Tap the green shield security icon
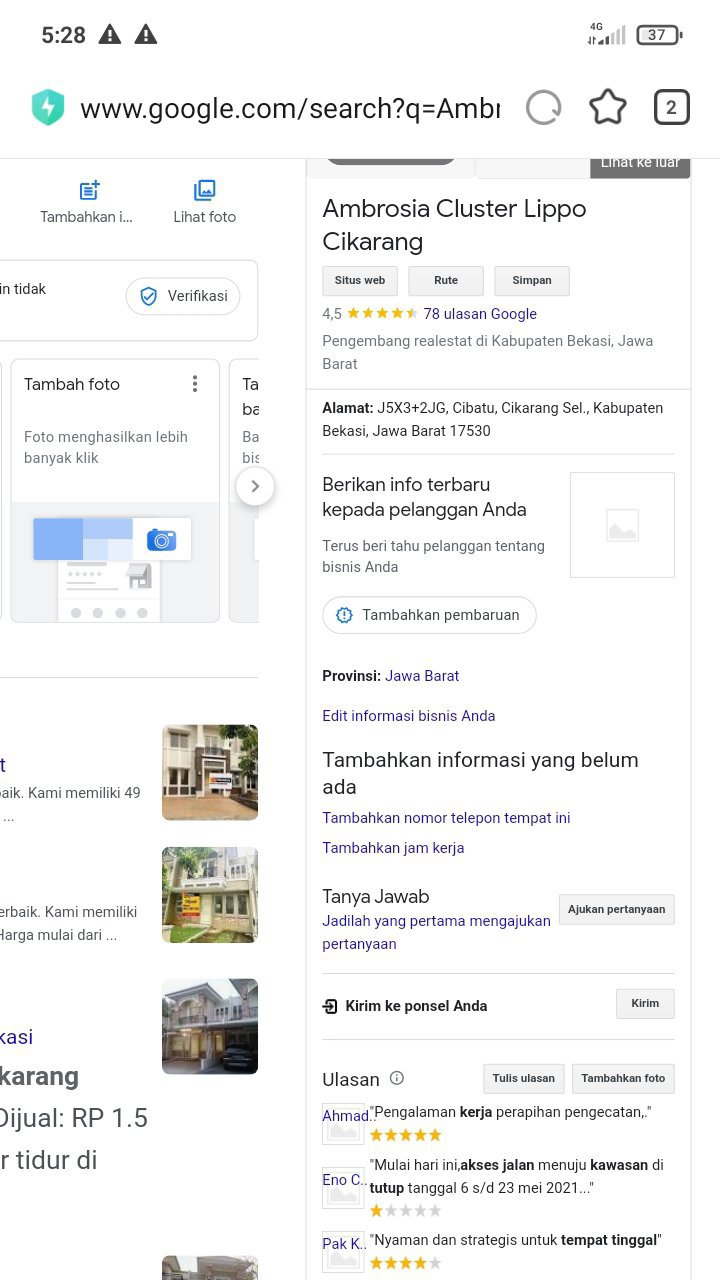This screenshot has width=720, height=1280. tap(47, 108)
